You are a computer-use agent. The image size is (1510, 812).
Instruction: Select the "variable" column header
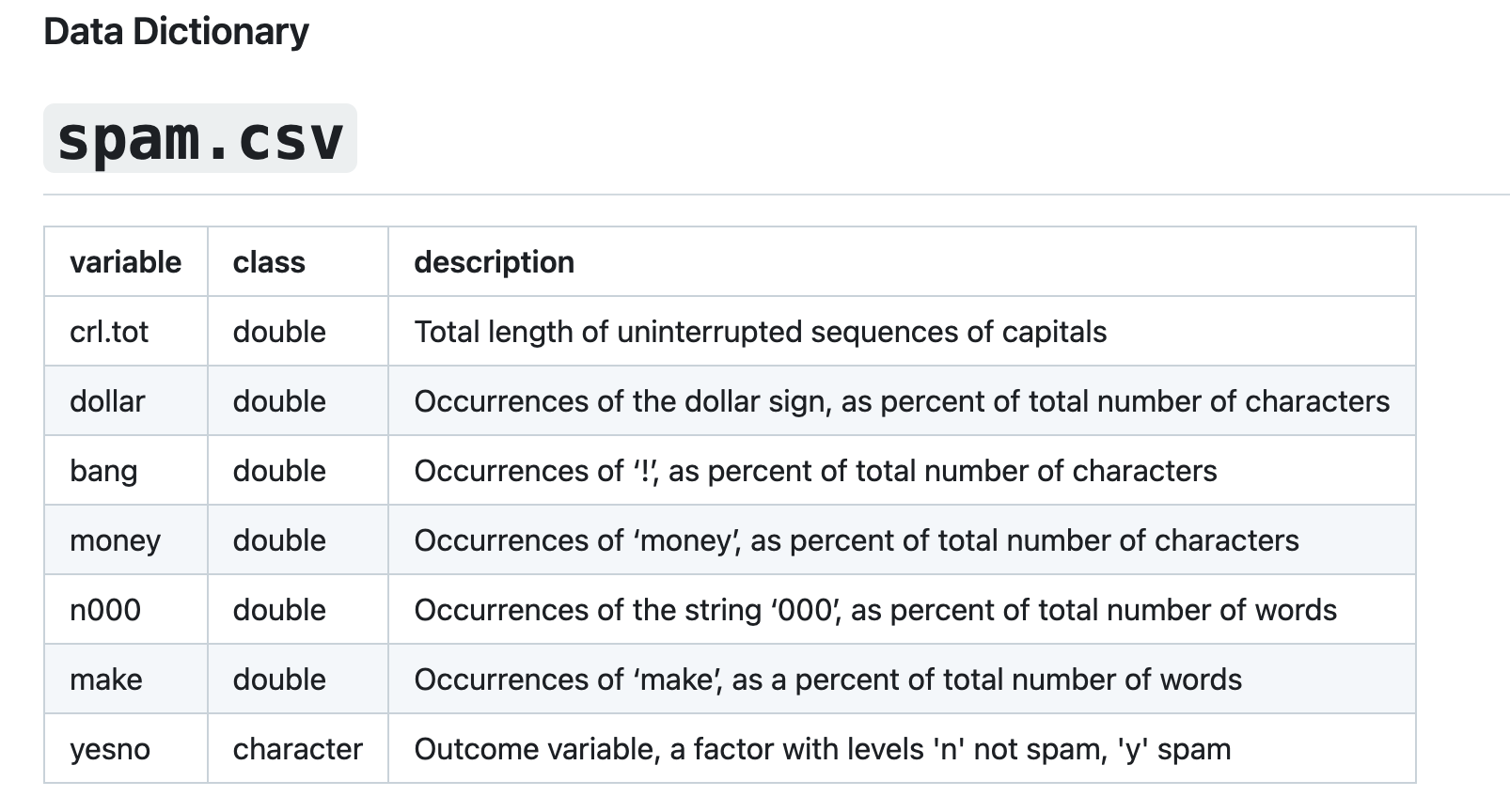(x=125, y=262)
